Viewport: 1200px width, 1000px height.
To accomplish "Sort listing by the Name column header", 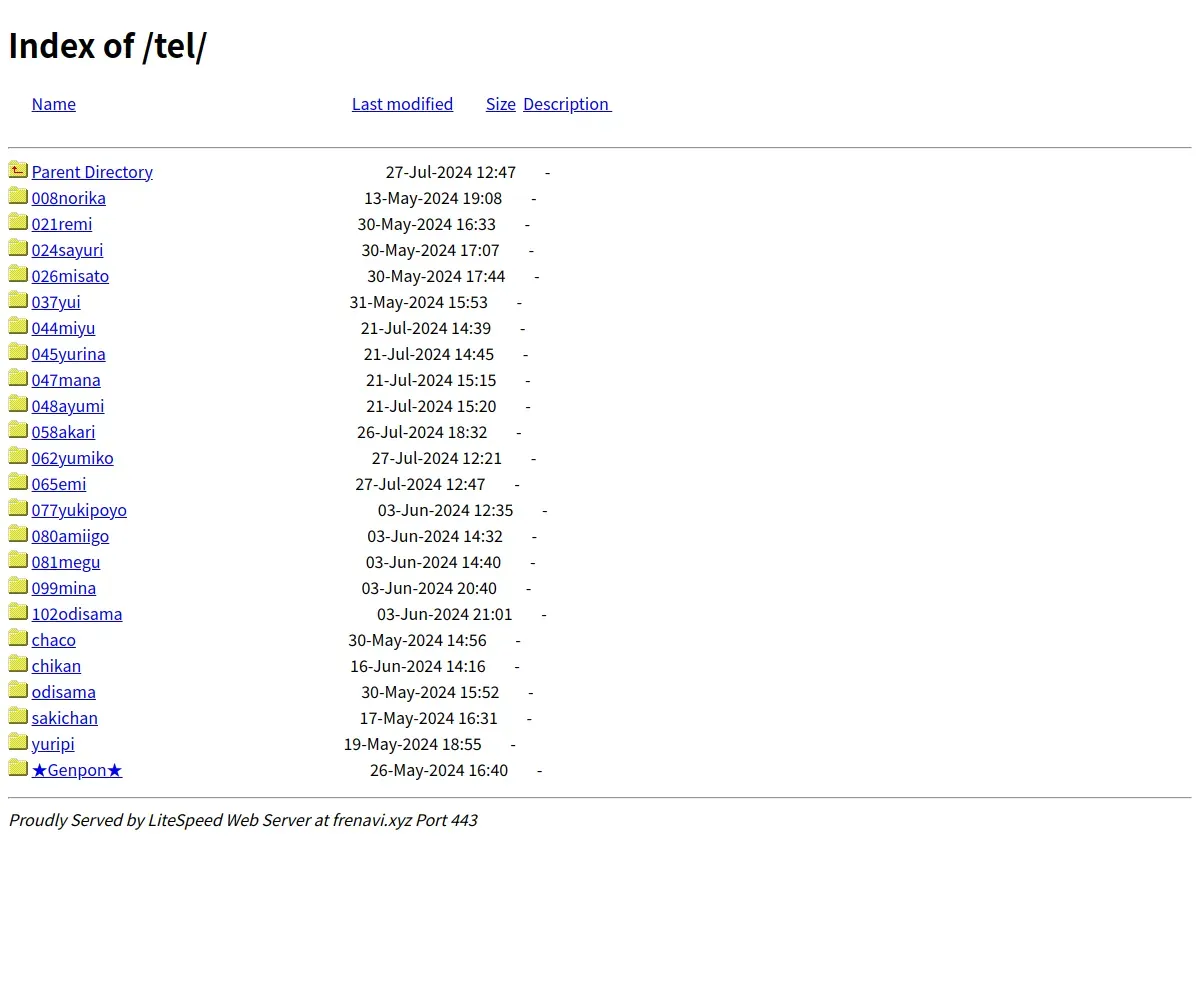I will [x=54, y=104].
